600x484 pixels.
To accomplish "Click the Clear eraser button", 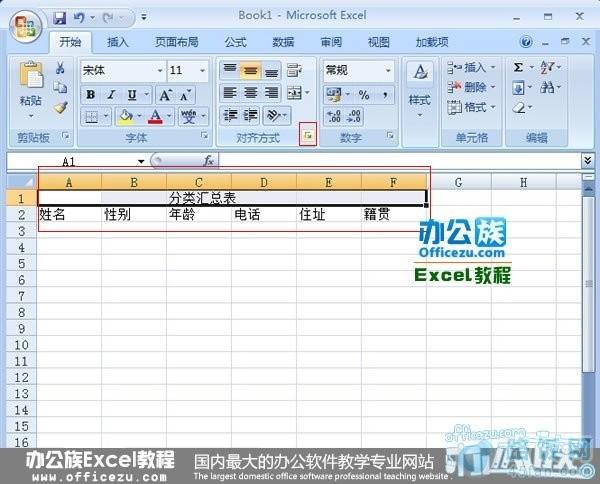I will coord(519,108).
